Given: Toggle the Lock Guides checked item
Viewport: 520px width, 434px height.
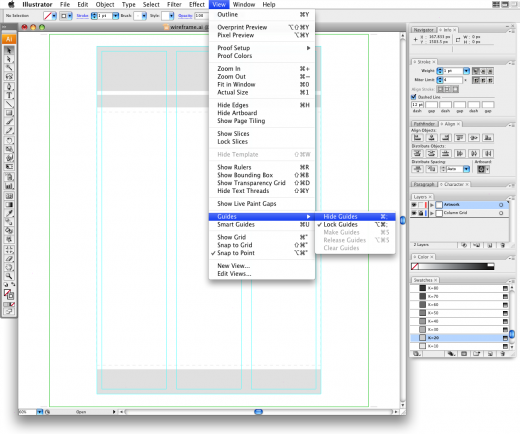Looking at the screenshot, I should pos(355,225).
